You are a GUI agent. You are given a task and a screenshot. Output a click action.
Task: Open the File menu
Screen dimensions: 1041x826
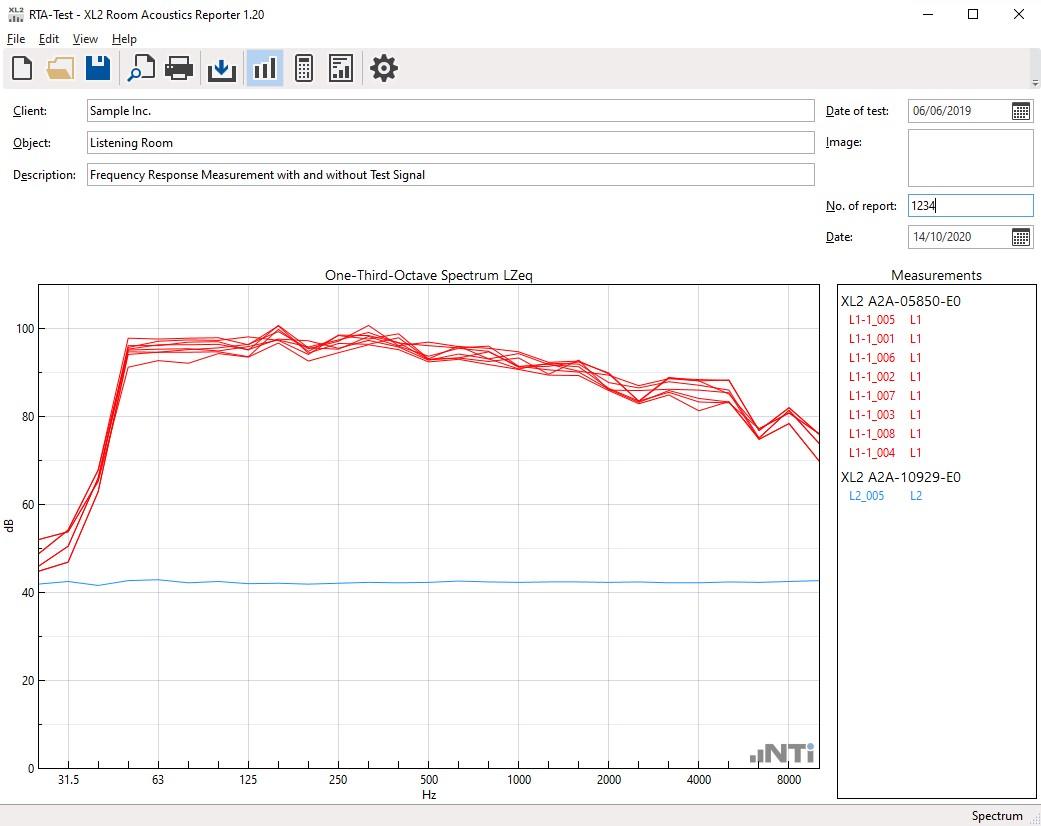(16, 39)
